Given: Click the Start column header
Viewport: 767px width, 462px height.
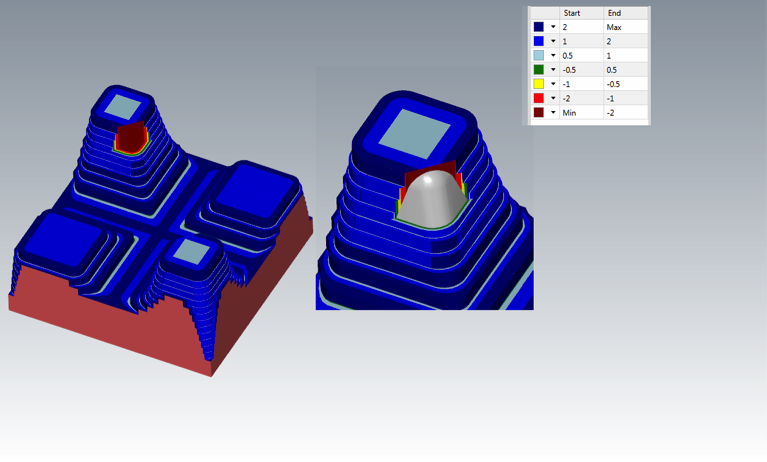Looking at the screenshot, I should 581,13.
